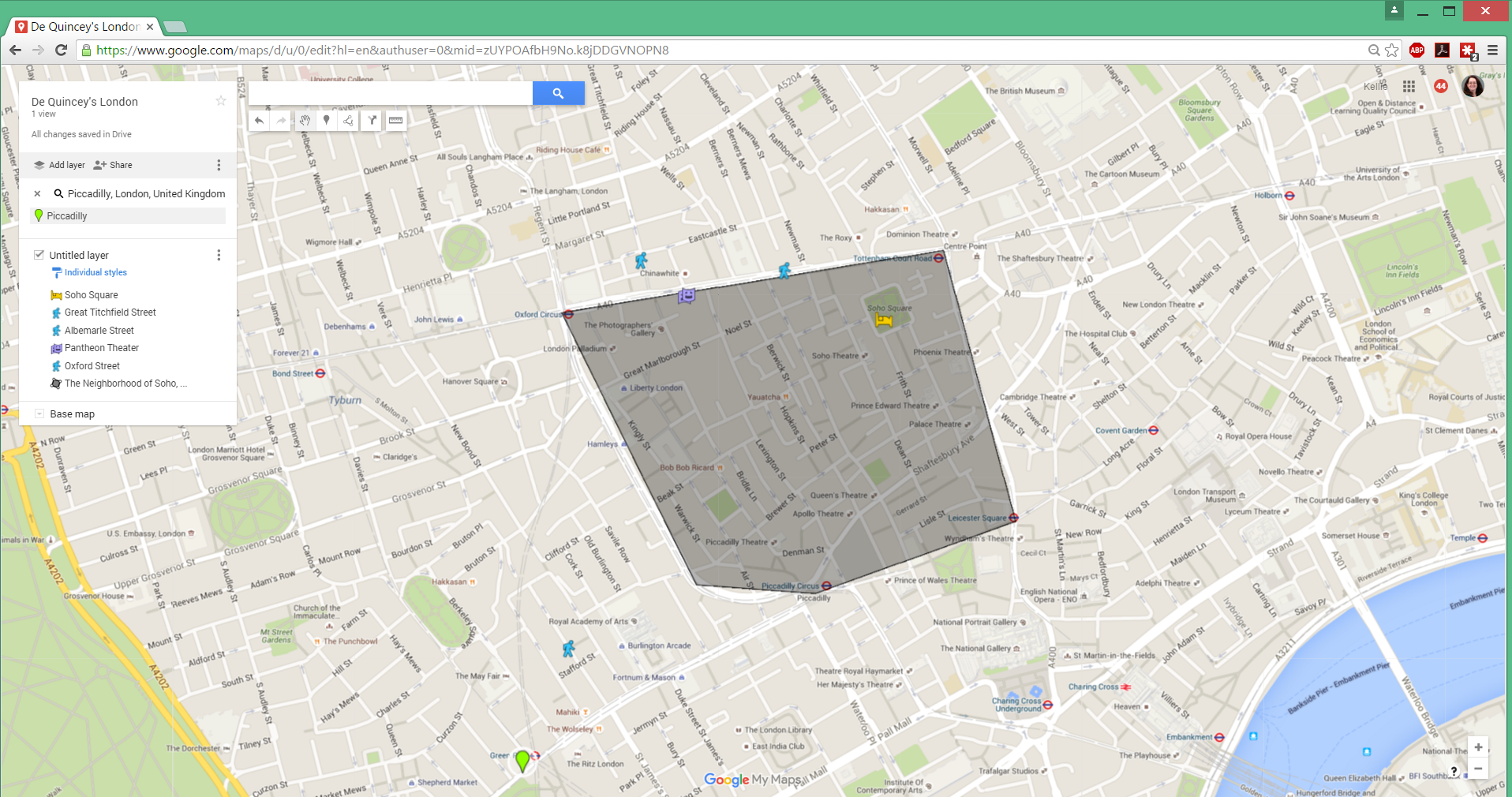Screen dimensions: 1512x797
Task: Click the undo arrow in map toolbar
Action: point(259,121)
